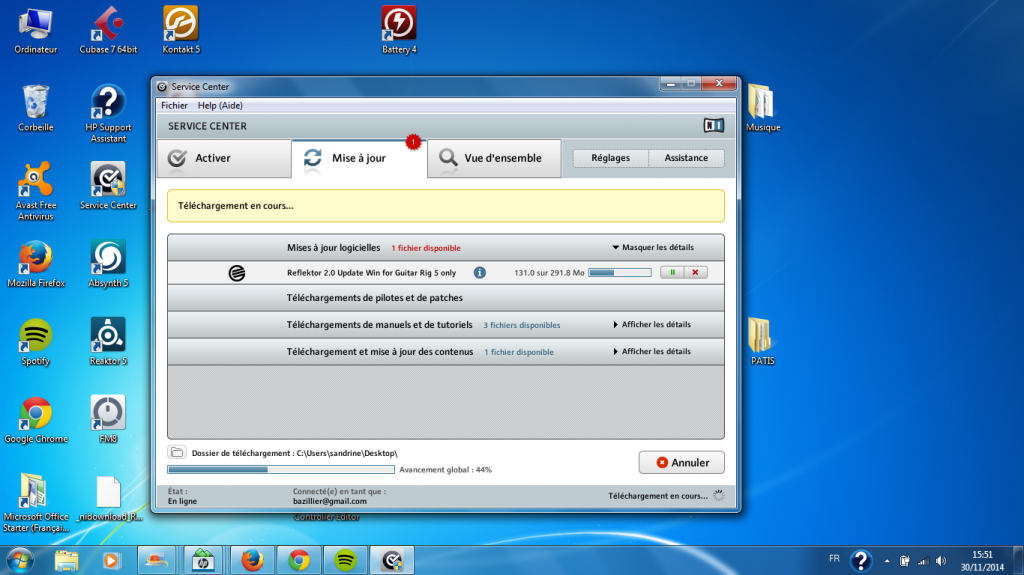Screen dimensions: 1024x575
Task: Open Windows Explorer from the taskbar
Action: pos(66,561)
